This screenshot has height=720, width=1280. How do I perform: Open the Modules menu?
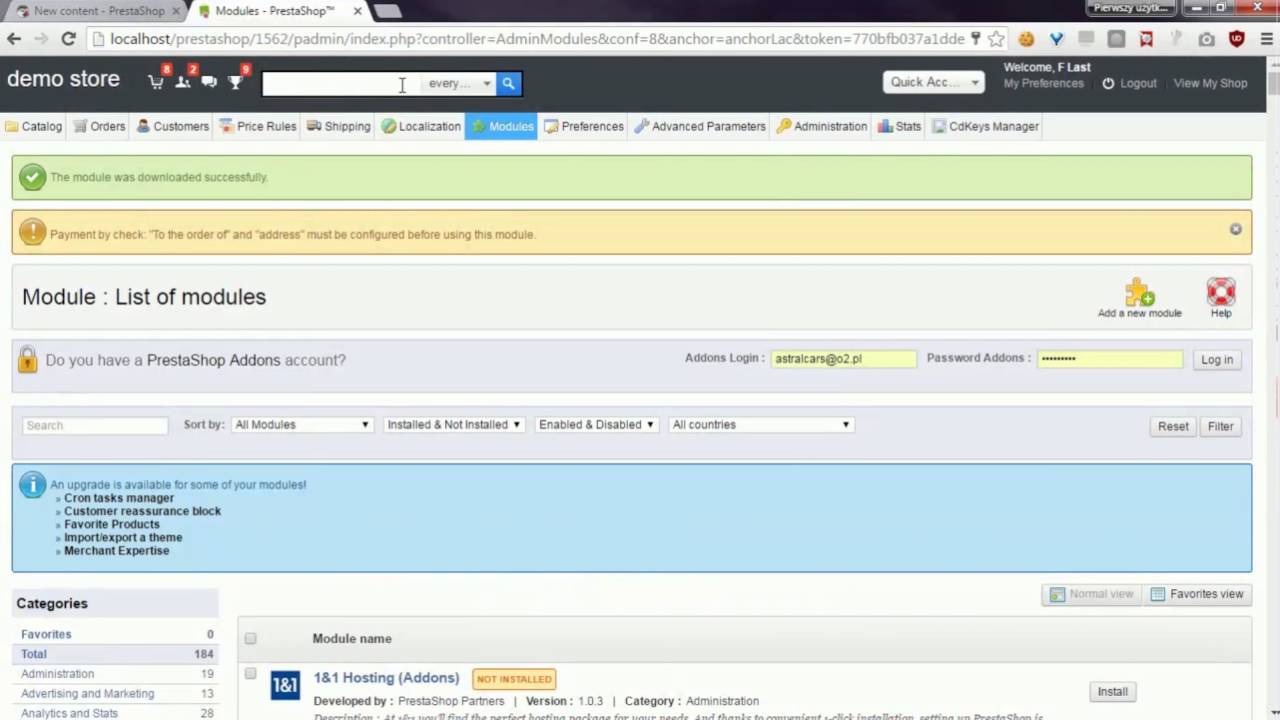click(501, 126)
